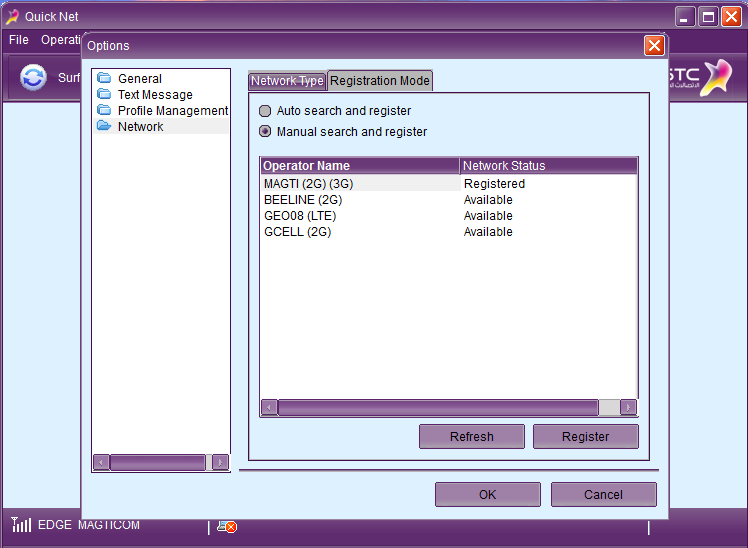Click the Profile Management folder icon
Image resolution: width=748 pixels, height=548 pixels.
pos(104,110)
